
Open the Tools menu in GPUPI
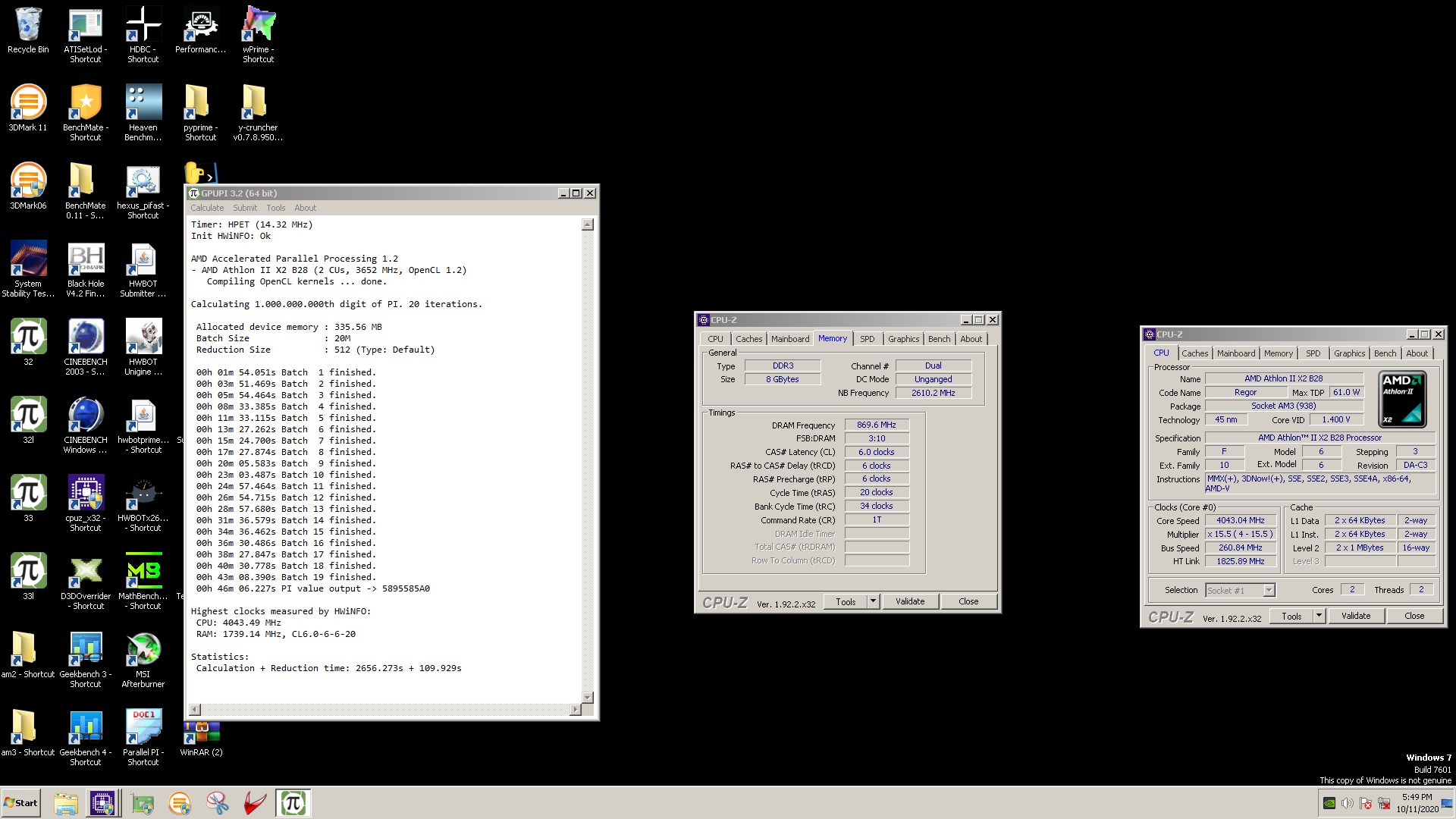pos(275,208)
